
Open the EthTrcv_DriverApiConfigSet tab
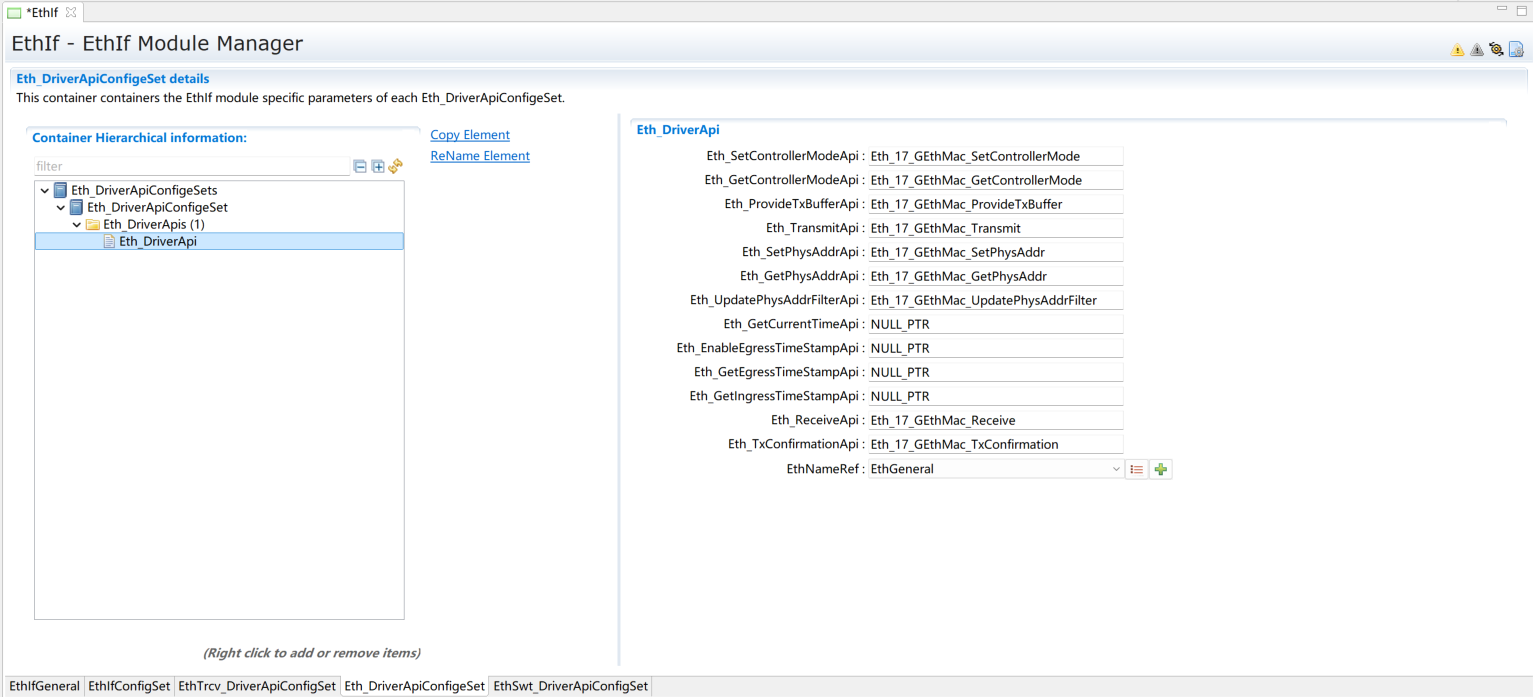click(257, 686)
